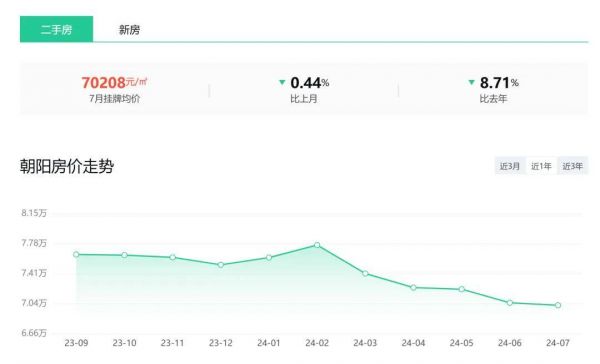Image resolution: width=600 pixels, height=364 pixels.
Task: Click the 24-01 data point marker
Action: pos(269,258)
